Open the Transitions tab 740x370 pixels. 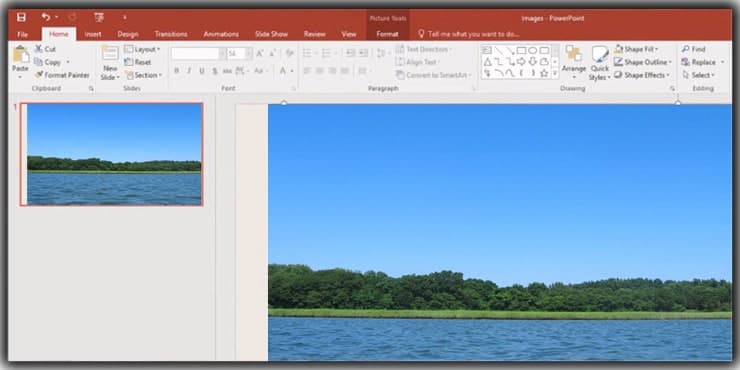(171, 34)
